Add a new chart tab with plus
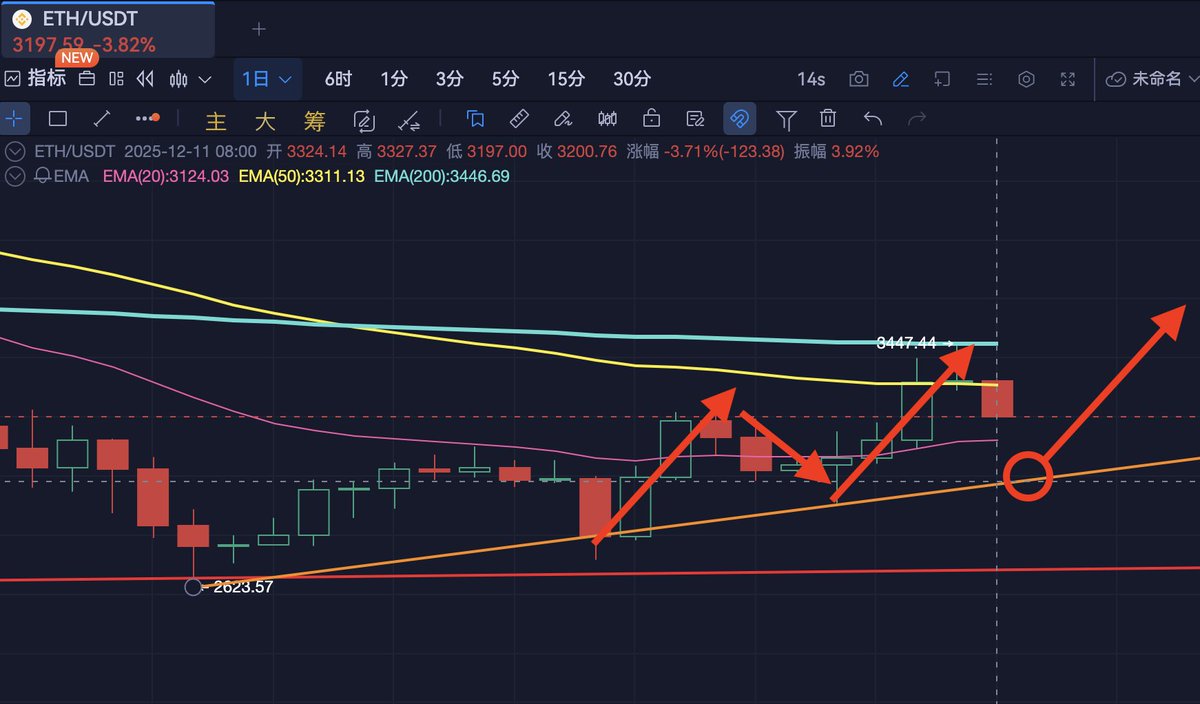 [x=259, y=29]
